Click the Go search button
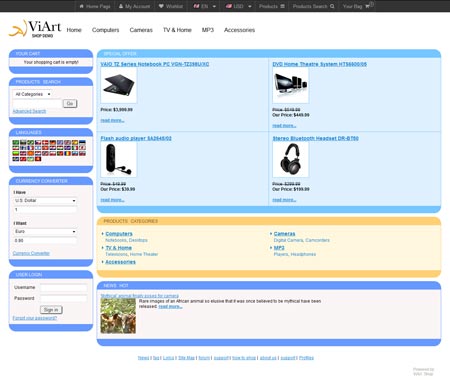Screen dimensions: 450x380 (x=70, y=104)
